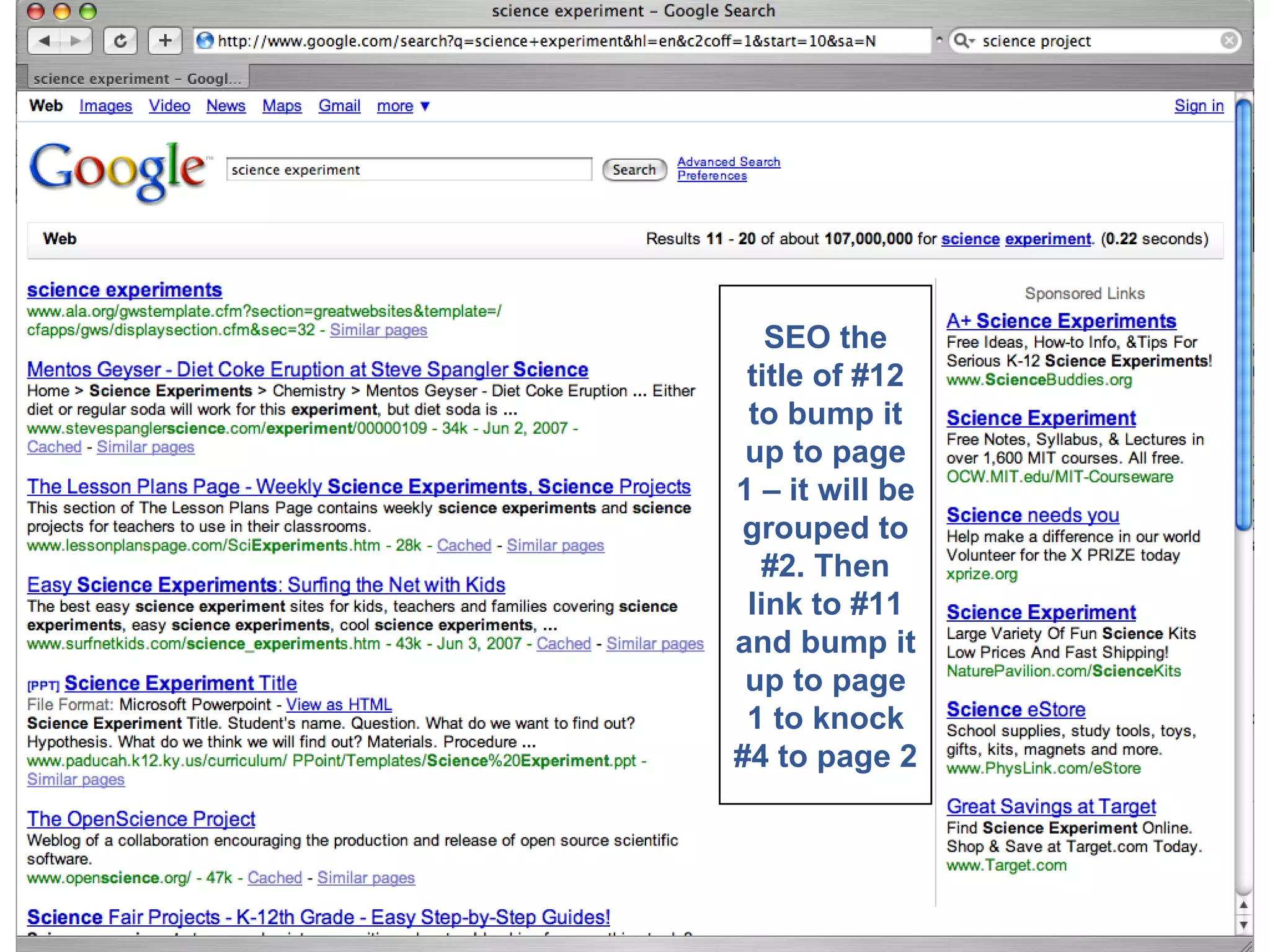Open Great Savings at Target ad
This screenshot has width=1270, height=952.
coord(1051,806)
